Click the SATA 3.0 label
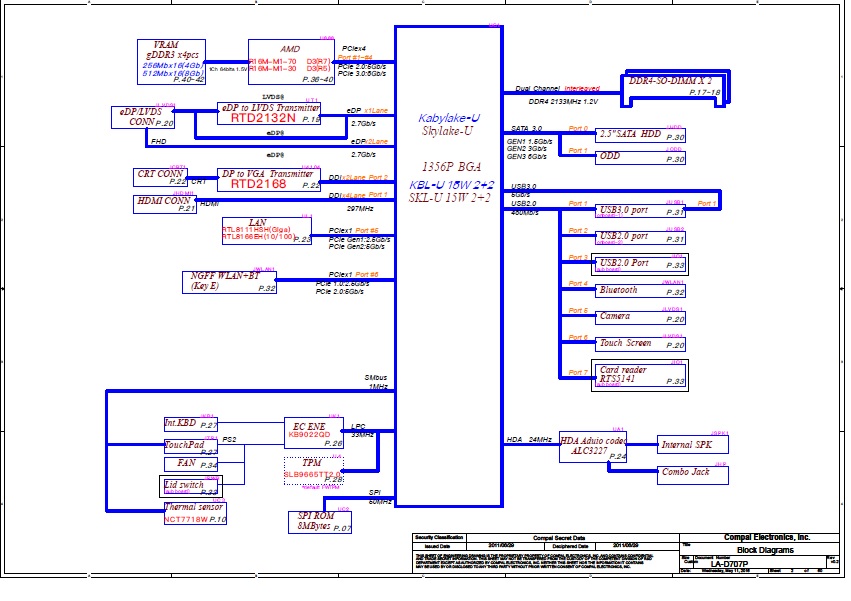Screen dimensions: 851x601 526,129
